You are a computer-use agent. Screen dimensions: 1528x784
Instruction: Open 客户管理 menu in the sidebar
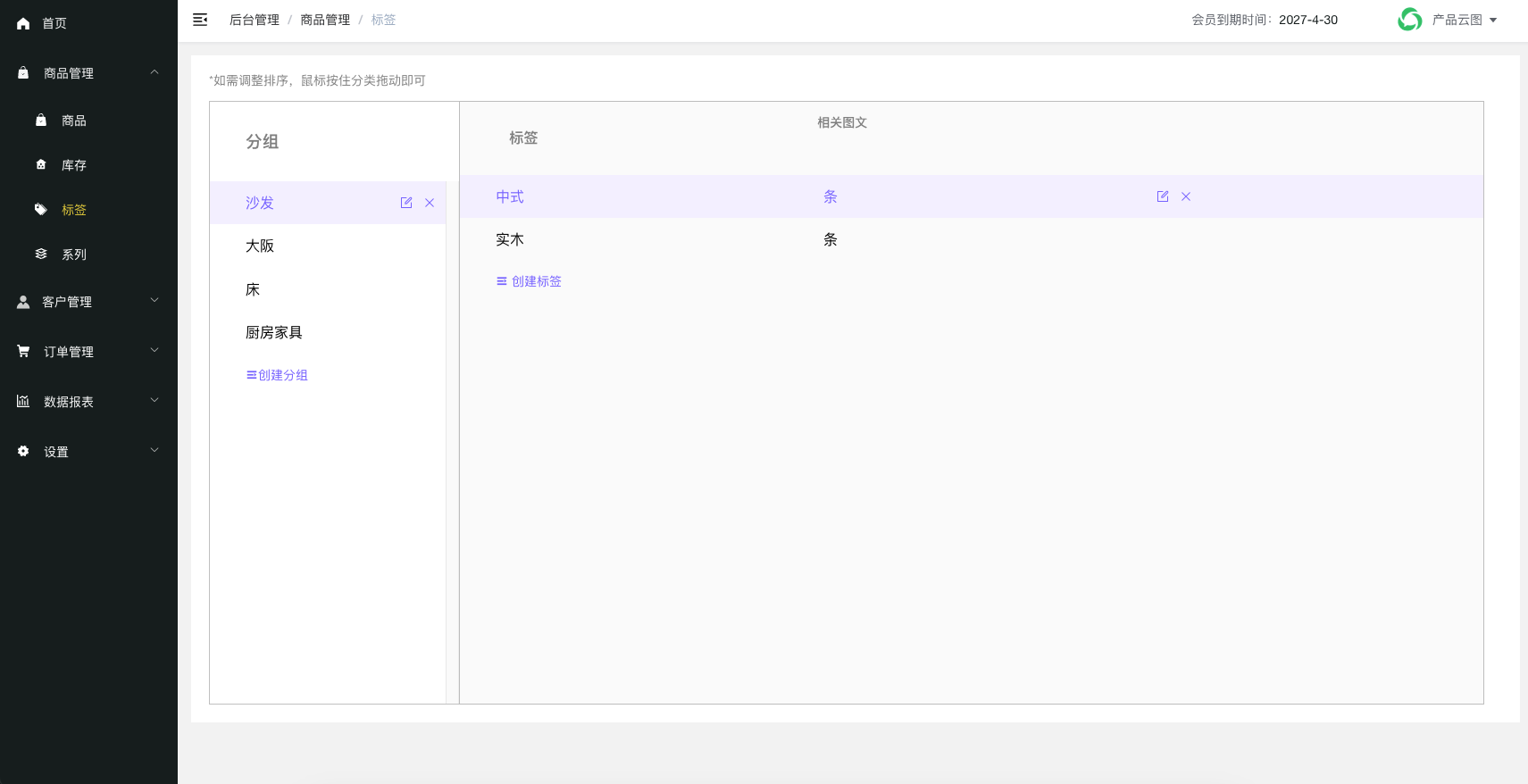tap(88, 302)
